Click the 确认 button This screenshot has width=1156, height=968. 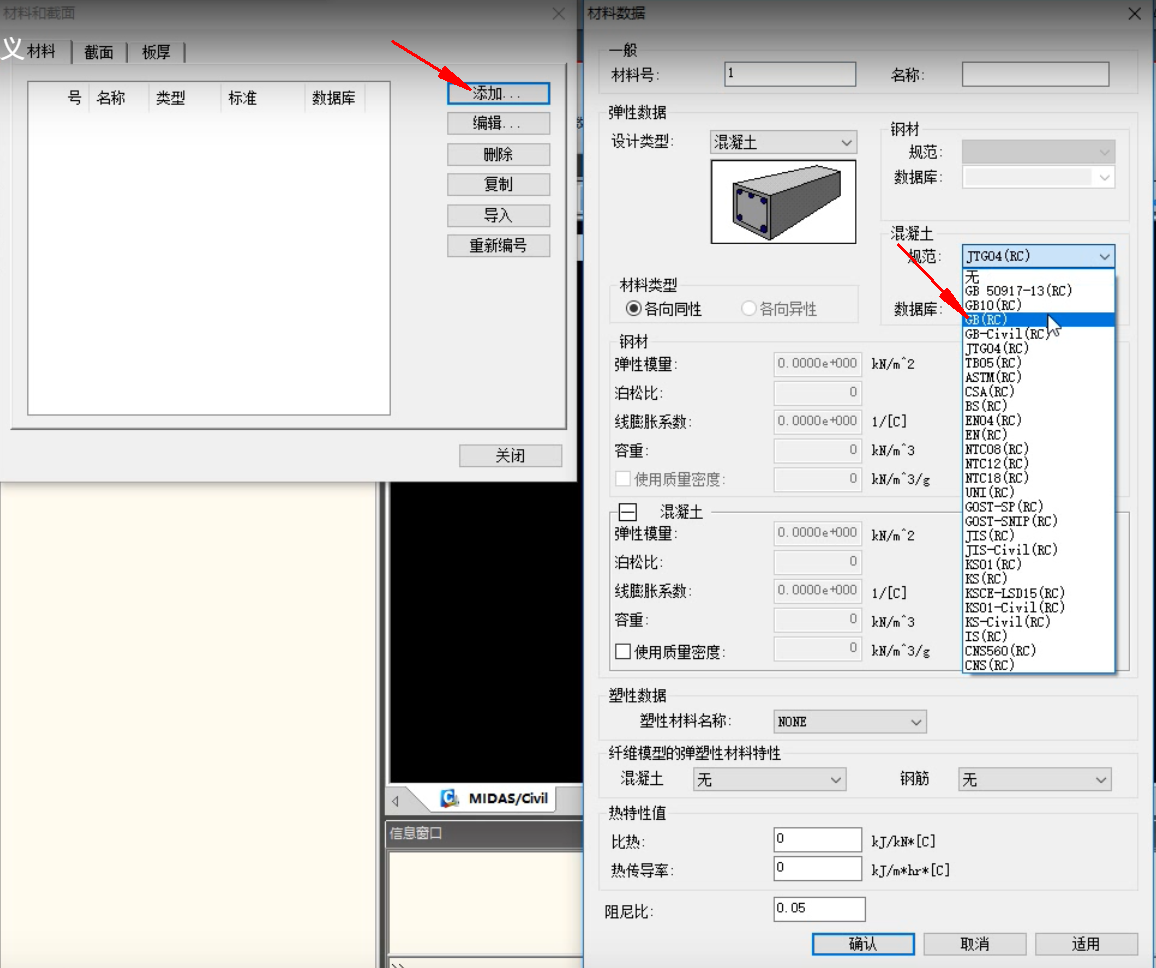(863, 944)
